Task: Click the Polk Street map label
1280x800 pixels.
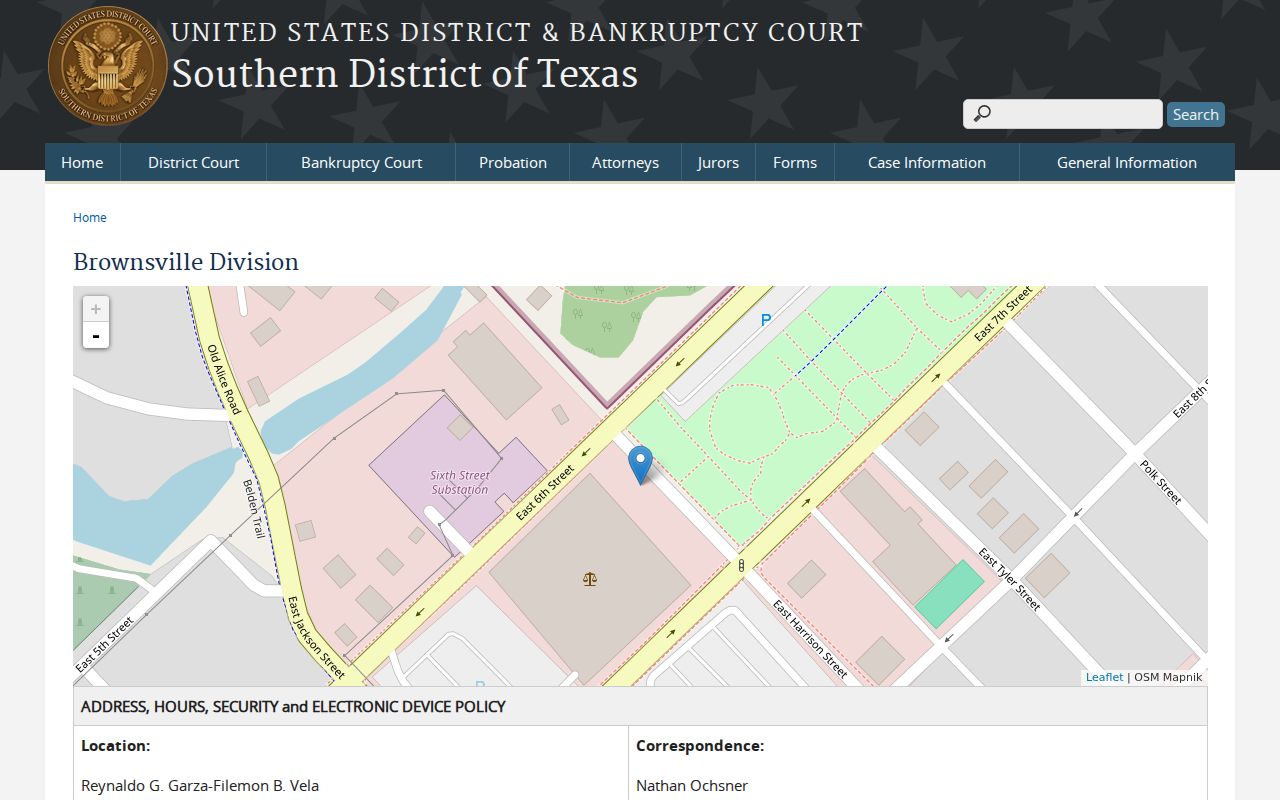Action: click(1161, 482)
